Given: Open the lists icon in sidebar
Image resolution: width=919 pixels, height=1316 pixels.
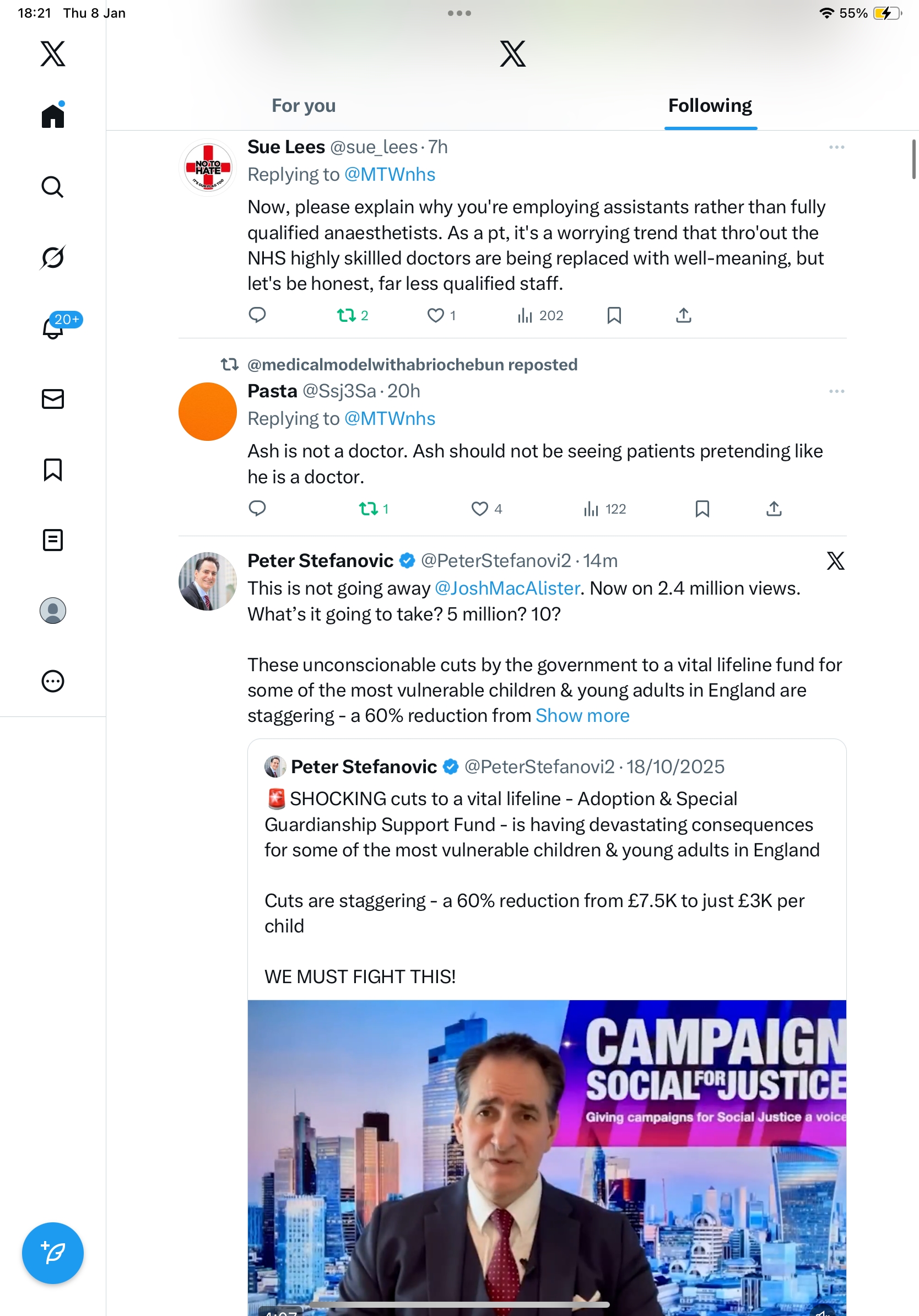Looking at the screenshot, I should coord(53,540).
